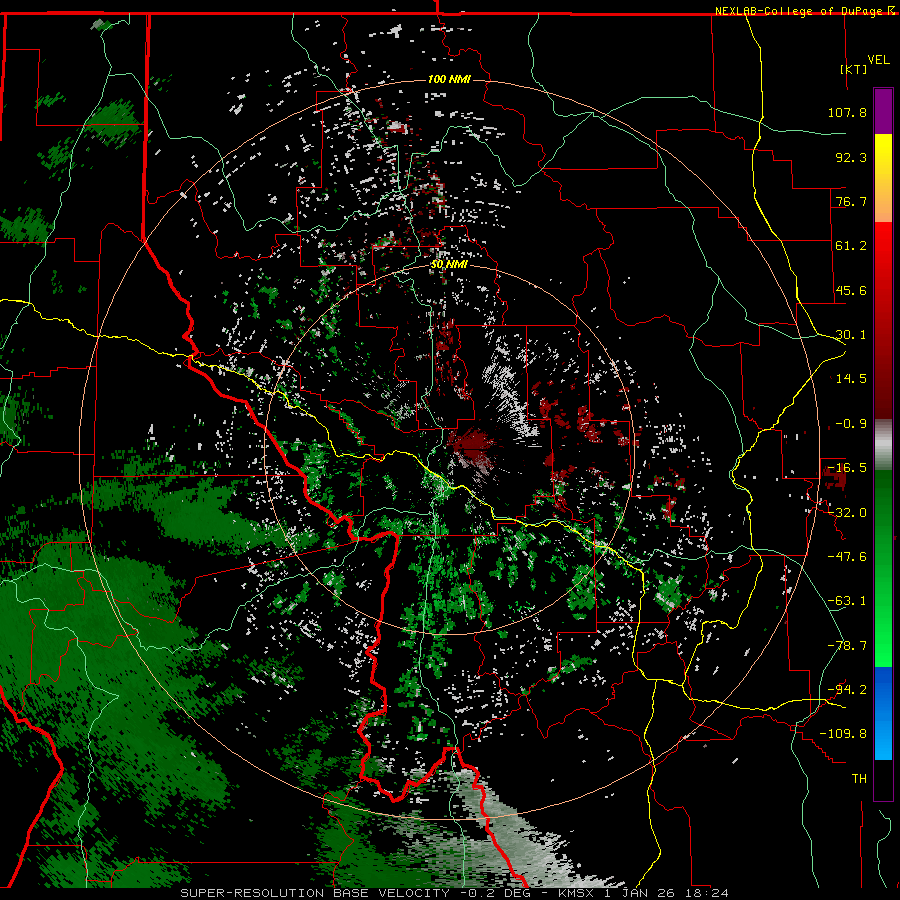
Task: Click the -47.6 legend value
Action: tap(847, 557)
